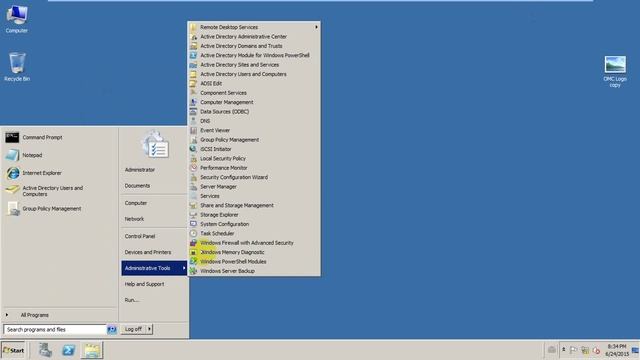The image size is (640, 360).
Task: Expand the Log off options arrow
Action: (149, 329)
